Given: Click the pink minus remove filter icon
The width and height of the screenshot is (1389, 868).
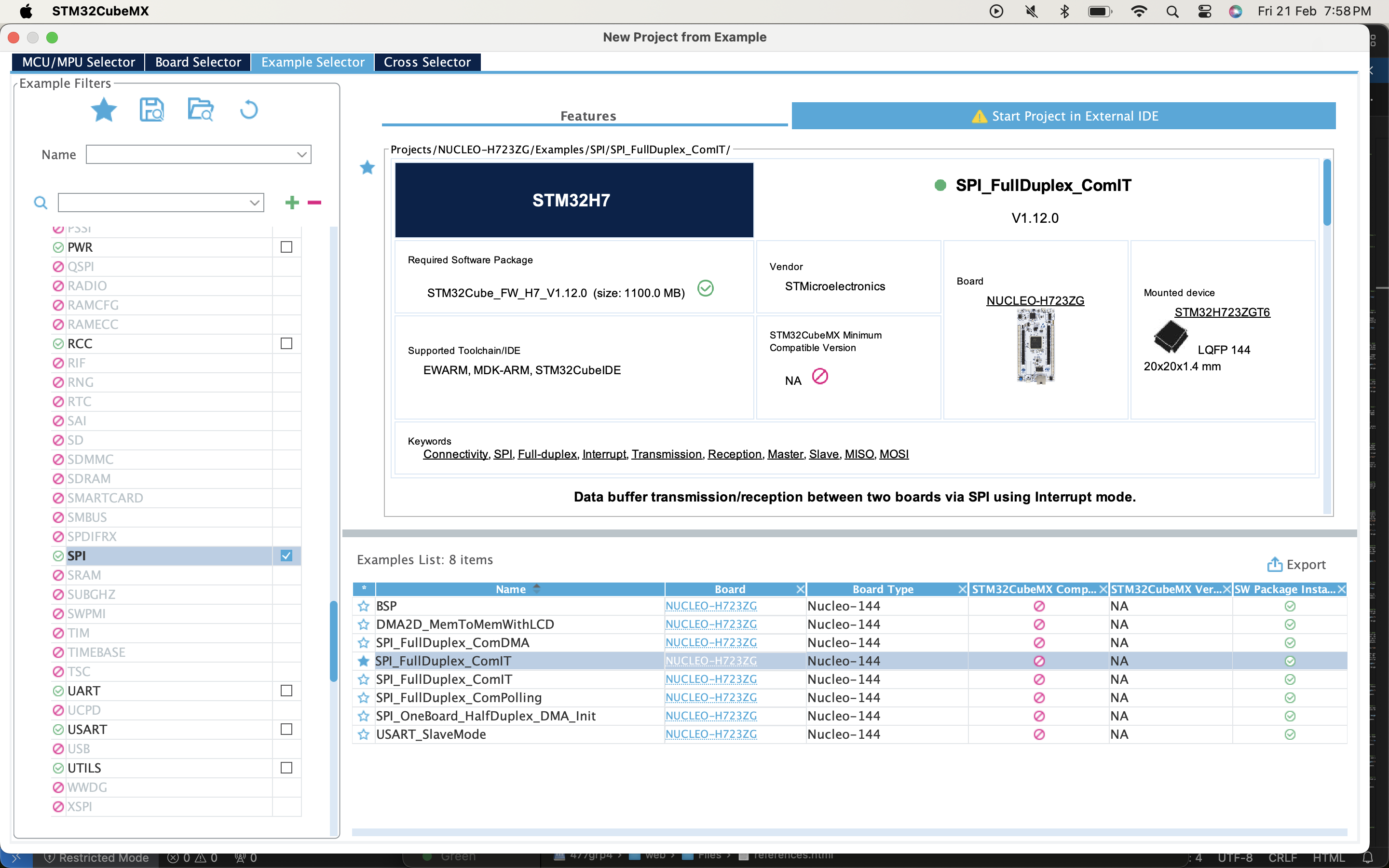Looking at the screenshot, I should pos(314,203).
